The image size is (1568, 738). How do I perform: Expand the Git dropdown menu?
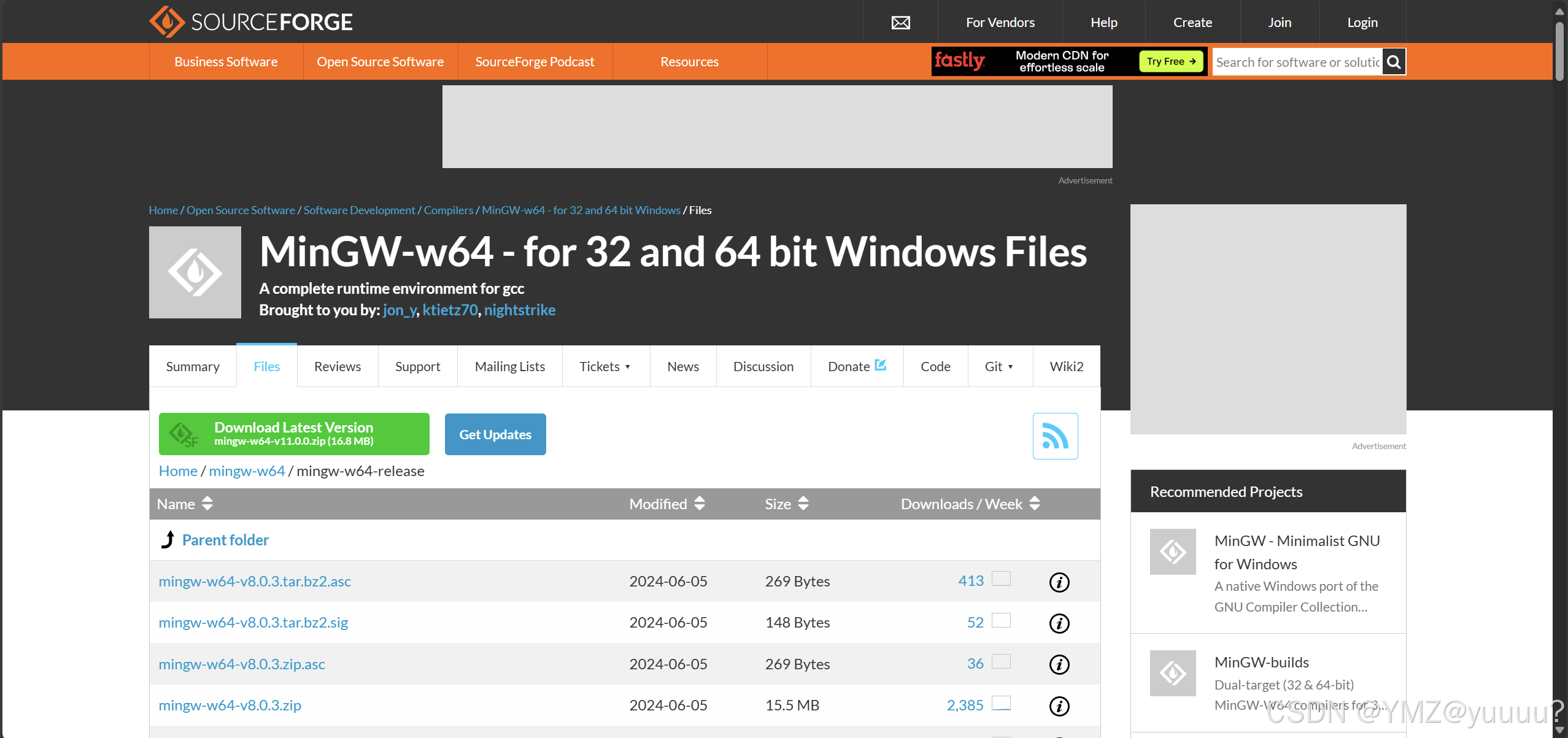[x=999, y=366]
